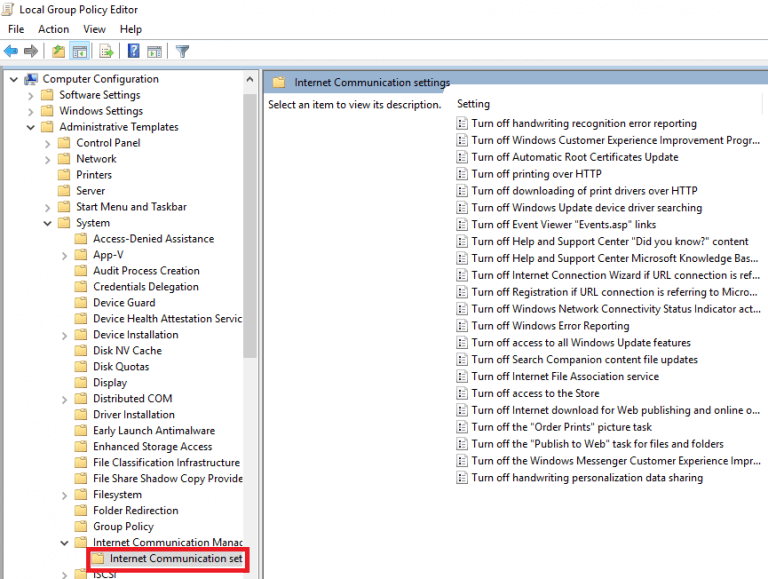Toggle the Show/Hide Action Pane icon
The image size is (768, 579).
[154, 51]
